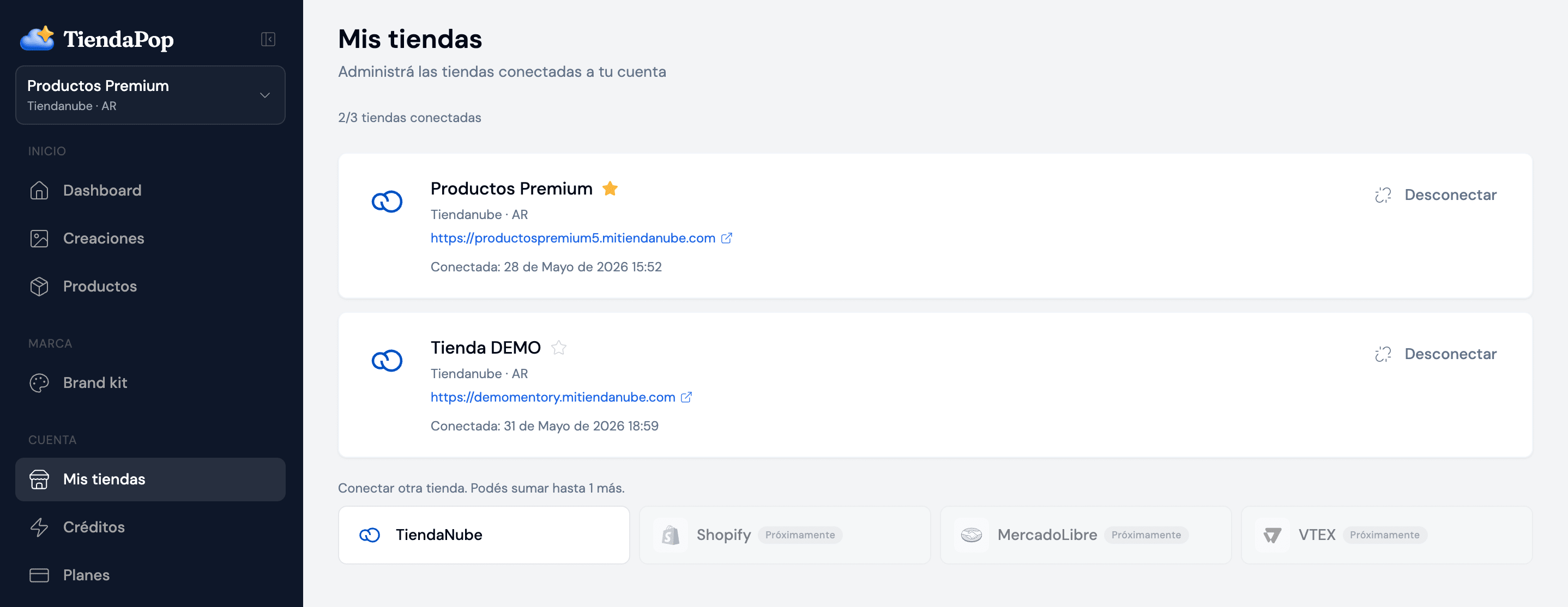The height and width of the screenshot is (607, 1568).
Task: Click the Brand kit palette icon
Action: [x=39, y=383]
